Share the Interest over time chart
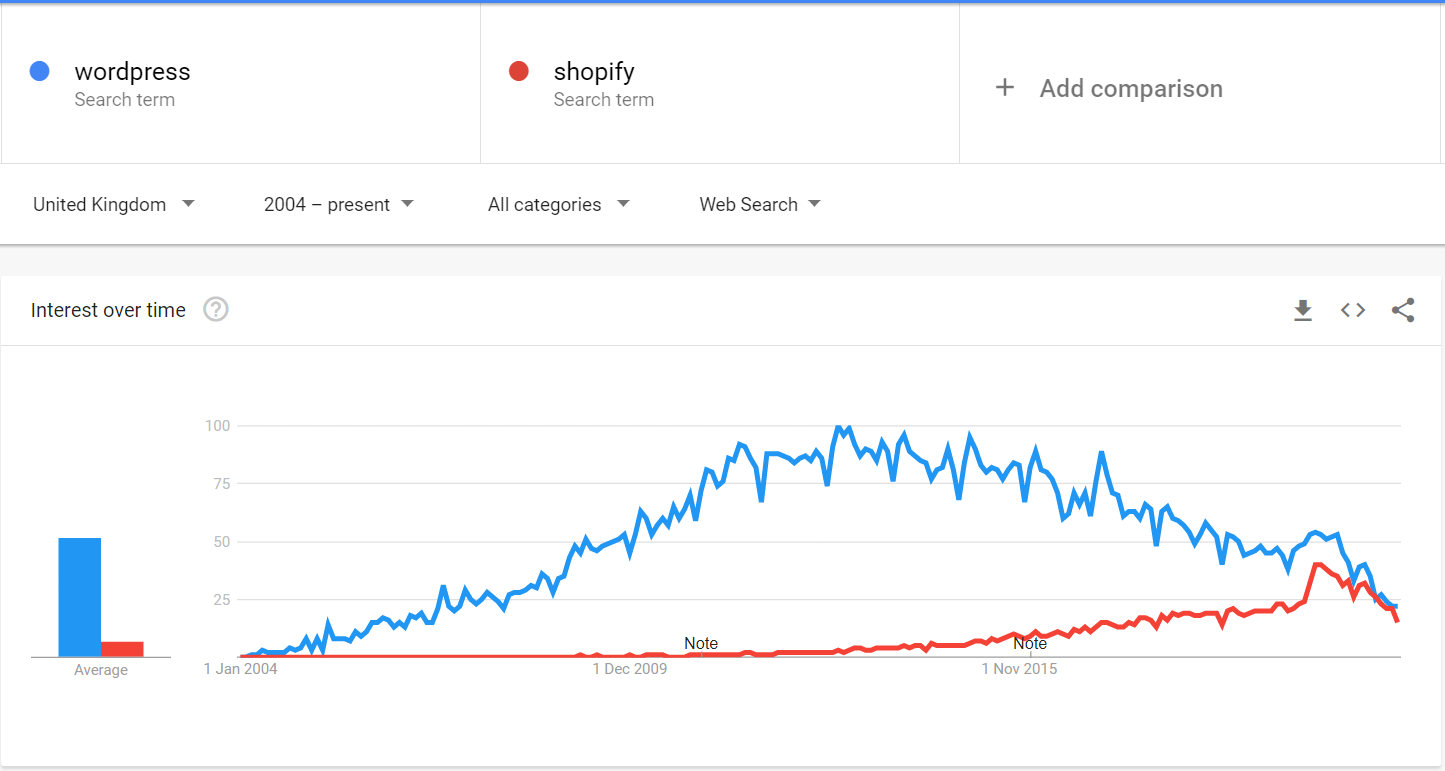 [x=1403, y=310]
